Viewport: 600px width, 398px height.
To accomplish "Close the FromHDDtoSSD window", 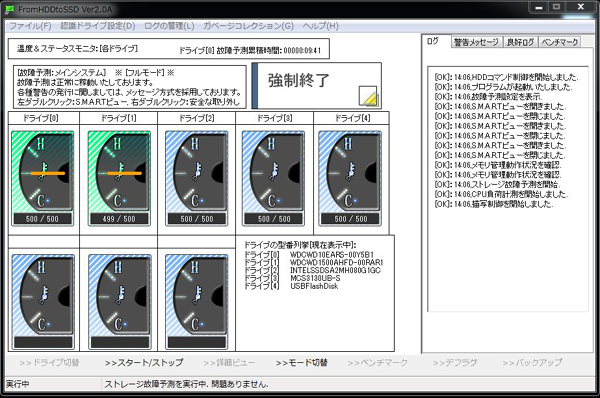I will pyautogui.click(x=580, y=7).
